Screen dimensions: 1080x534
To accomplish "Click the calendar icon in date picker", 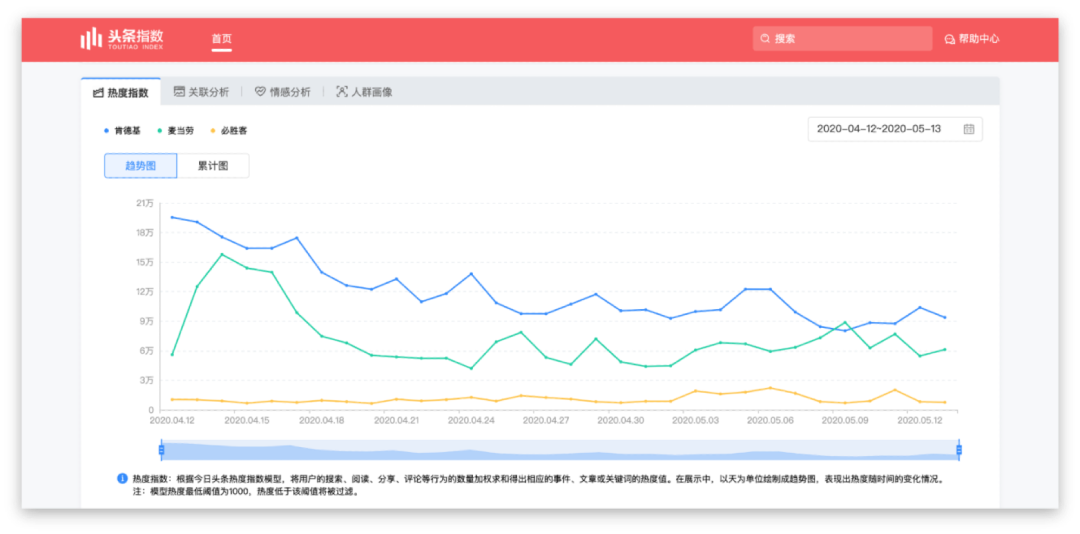I will 968,129.
